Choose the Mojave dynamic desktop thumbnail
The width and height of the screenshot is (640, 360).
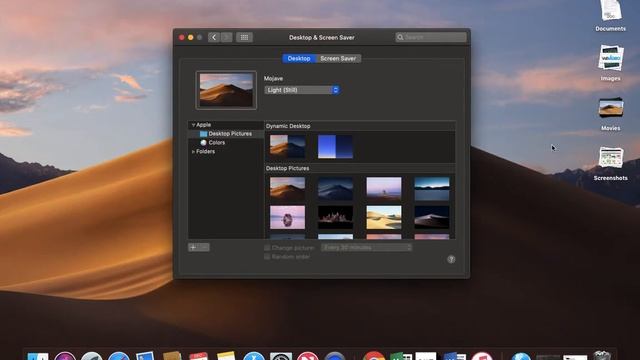point(288,147)
